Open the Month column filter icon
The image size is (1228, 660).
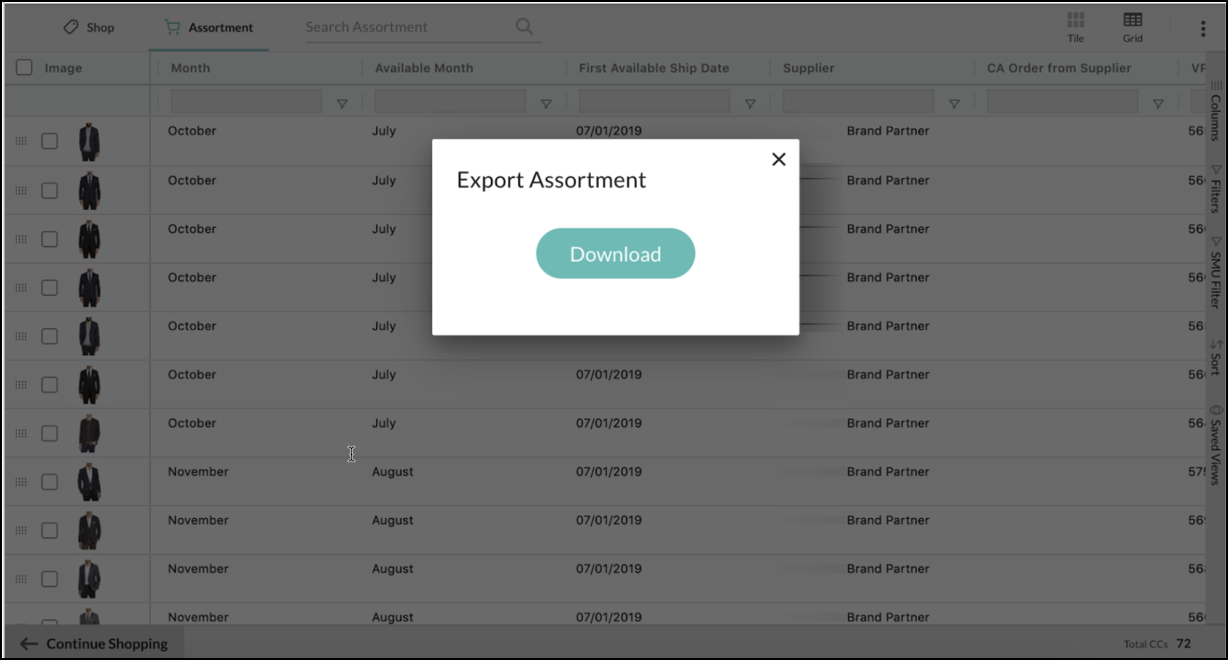[342, 103]
